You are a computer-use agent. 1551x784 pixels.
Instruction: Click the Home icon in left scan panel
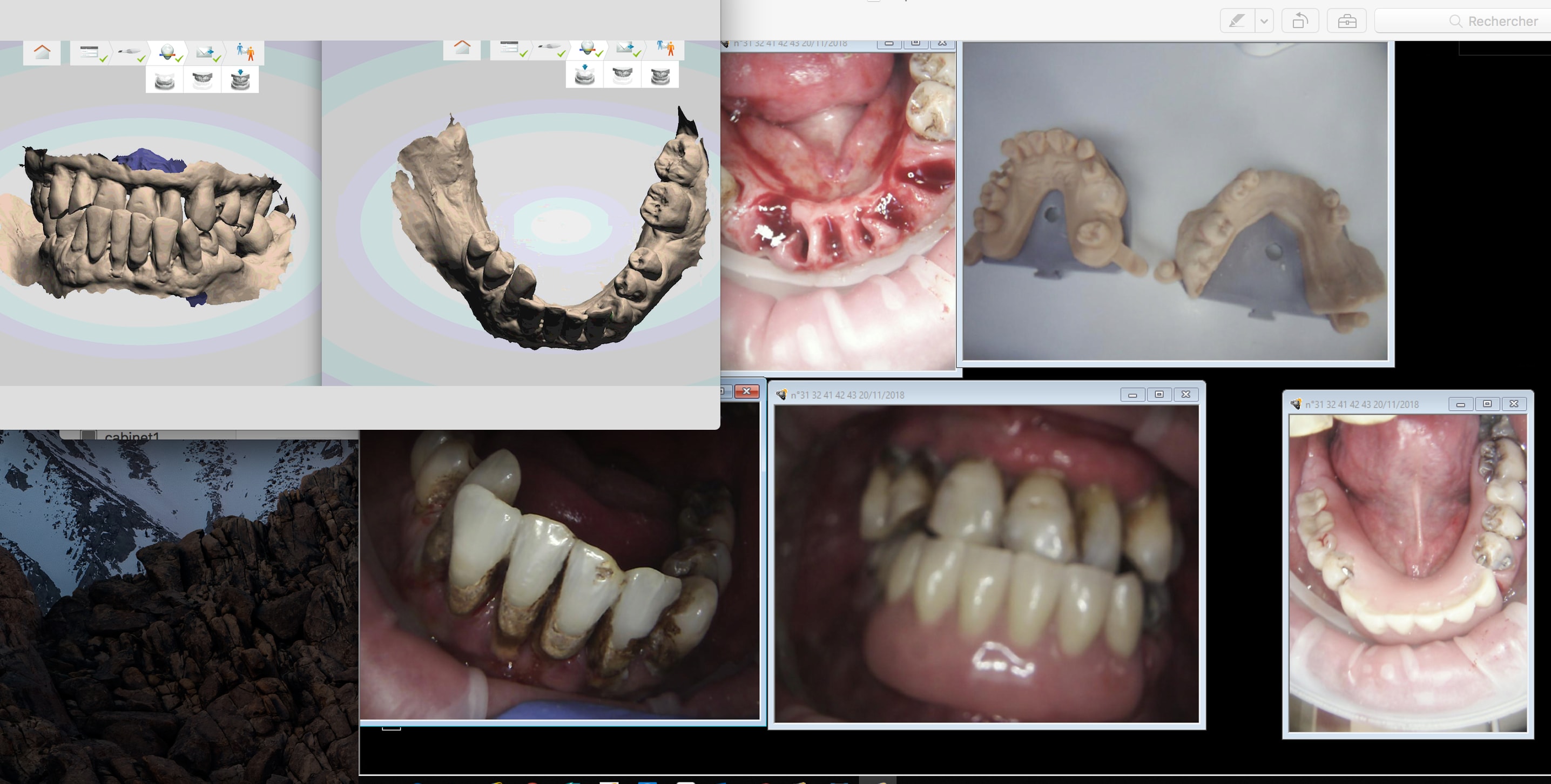(42, 52)
